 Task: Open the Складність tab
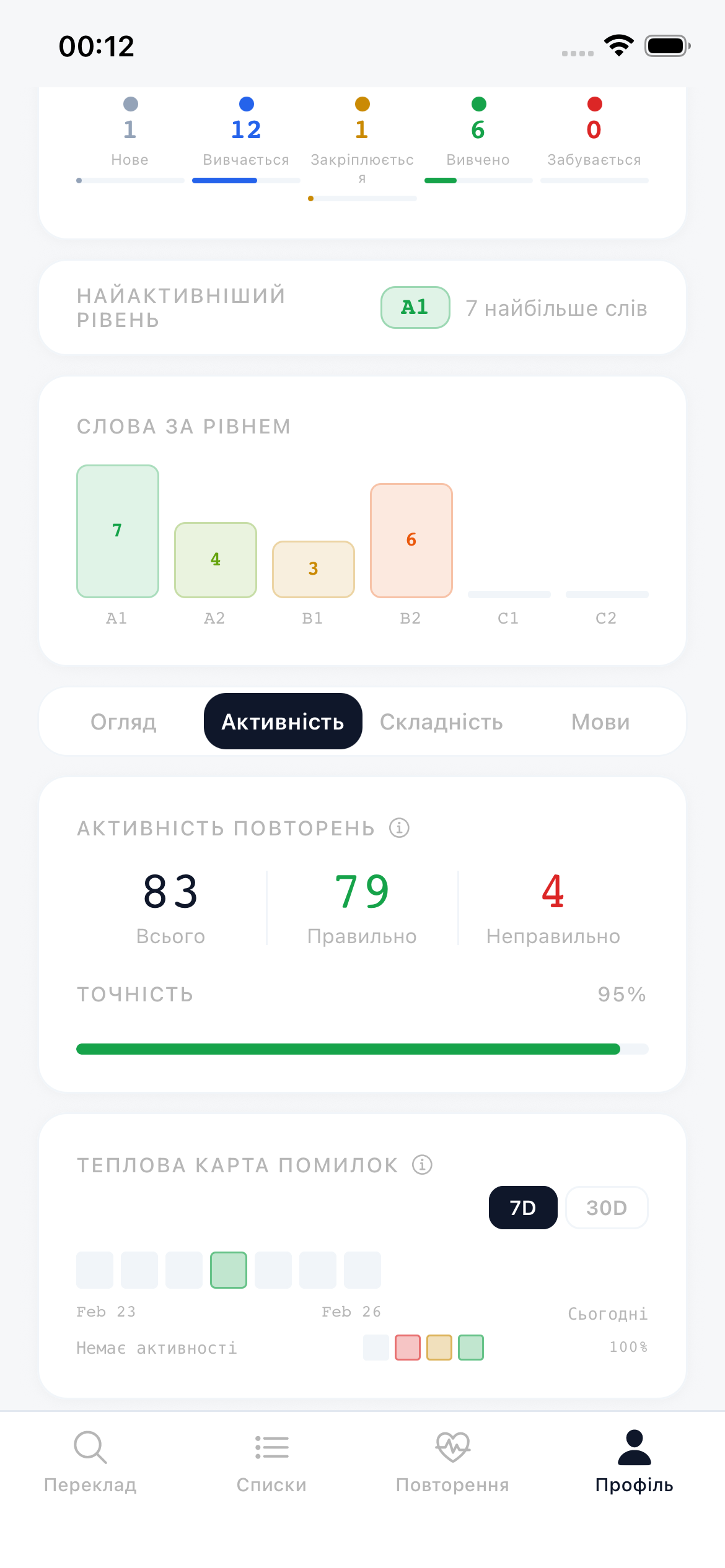441,721
